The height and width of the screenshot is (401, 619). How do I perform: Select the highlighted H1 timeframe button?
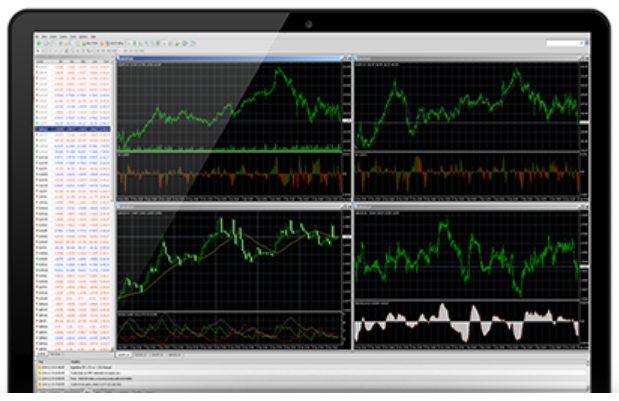[120, 51]
